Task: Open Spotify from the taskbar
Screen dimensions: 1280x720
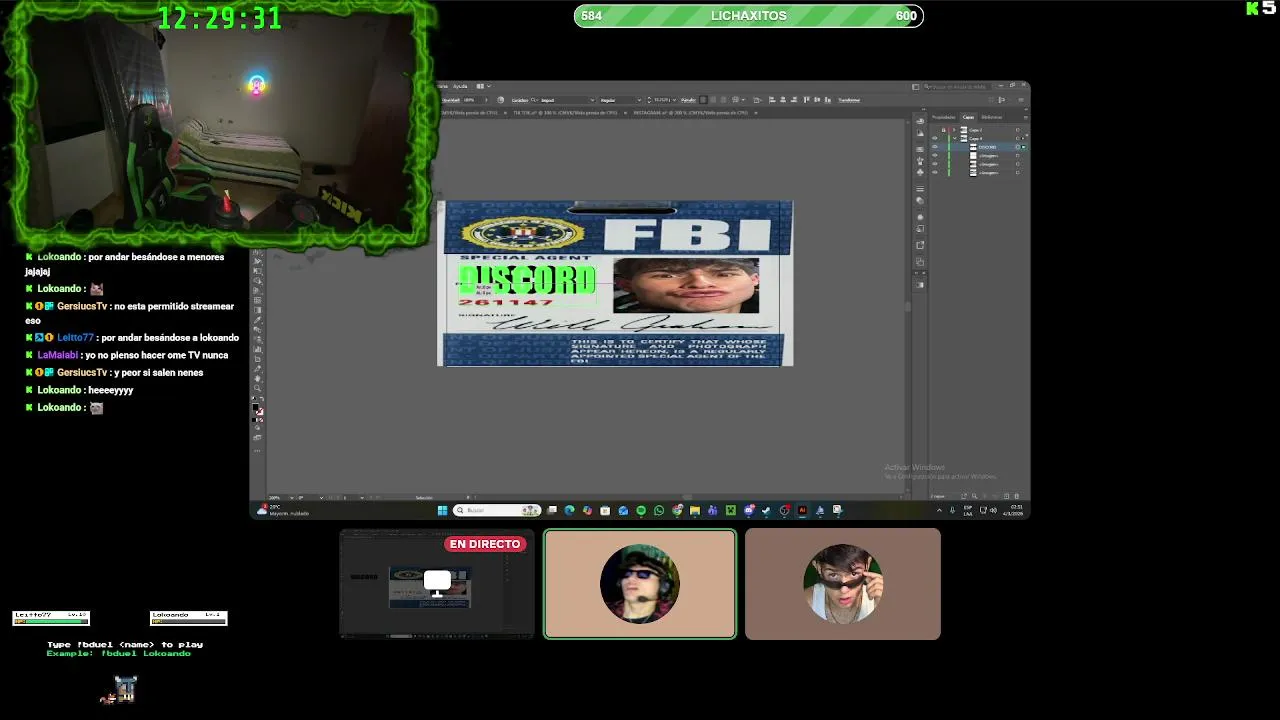Action: [641, 510]
